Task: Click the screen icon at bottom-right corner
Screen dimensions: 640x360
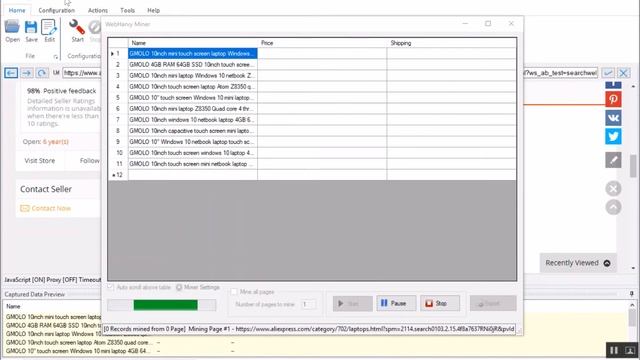Action: pos(630,350)
